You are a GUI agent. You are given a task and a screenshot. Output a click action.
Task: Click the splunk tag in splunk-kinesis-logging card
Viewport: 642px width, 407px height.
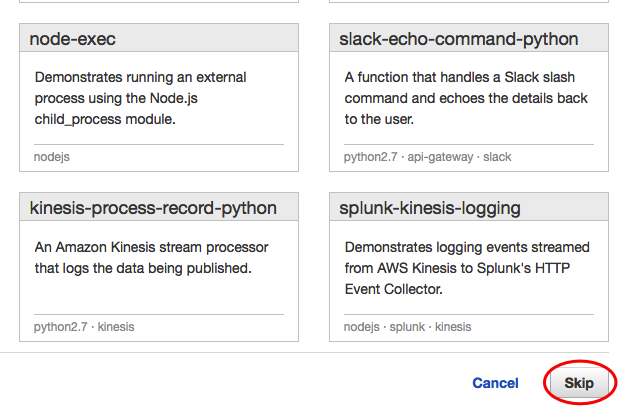pyautogui.click(x=406, y=326)
